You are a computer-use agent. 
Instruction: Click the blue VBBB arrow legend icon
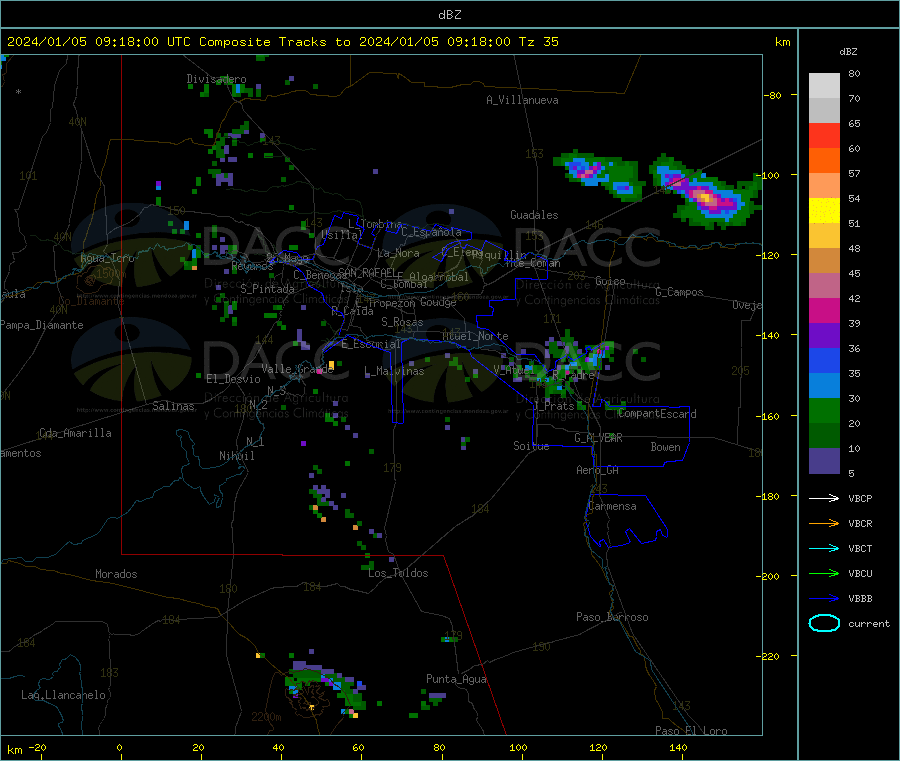(824, 598)
